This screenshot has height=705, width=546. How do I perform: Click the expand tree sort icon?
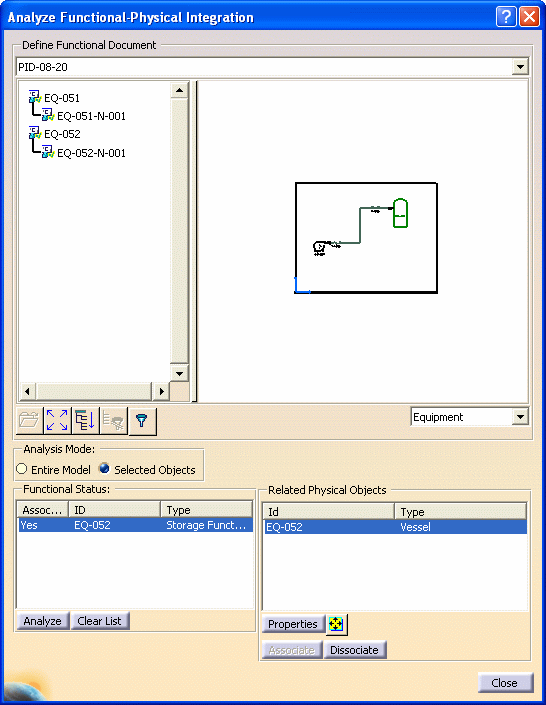[85, 421]
